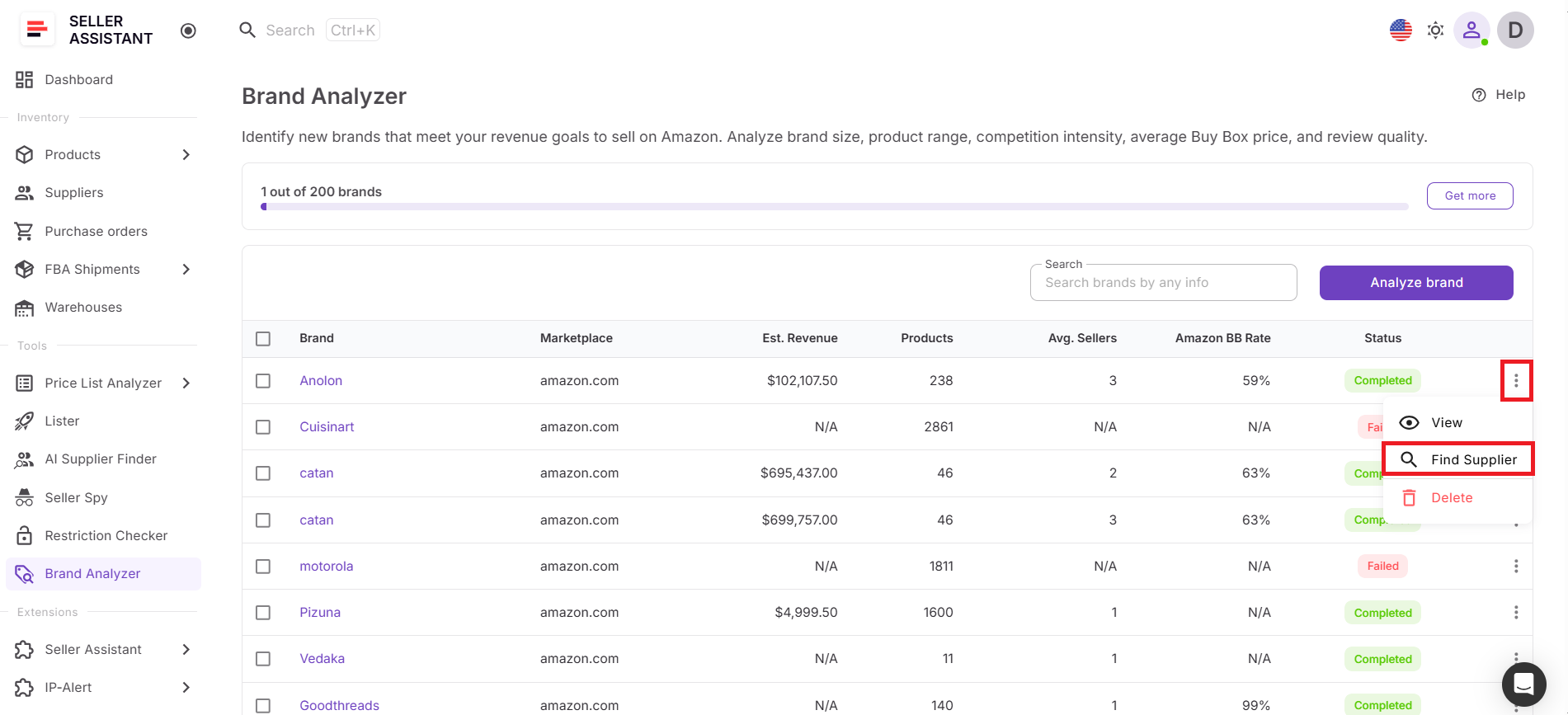Screen dimensions: 1568x715
Task: Tick the Anolon row checkbox
Action: point(263,381)
